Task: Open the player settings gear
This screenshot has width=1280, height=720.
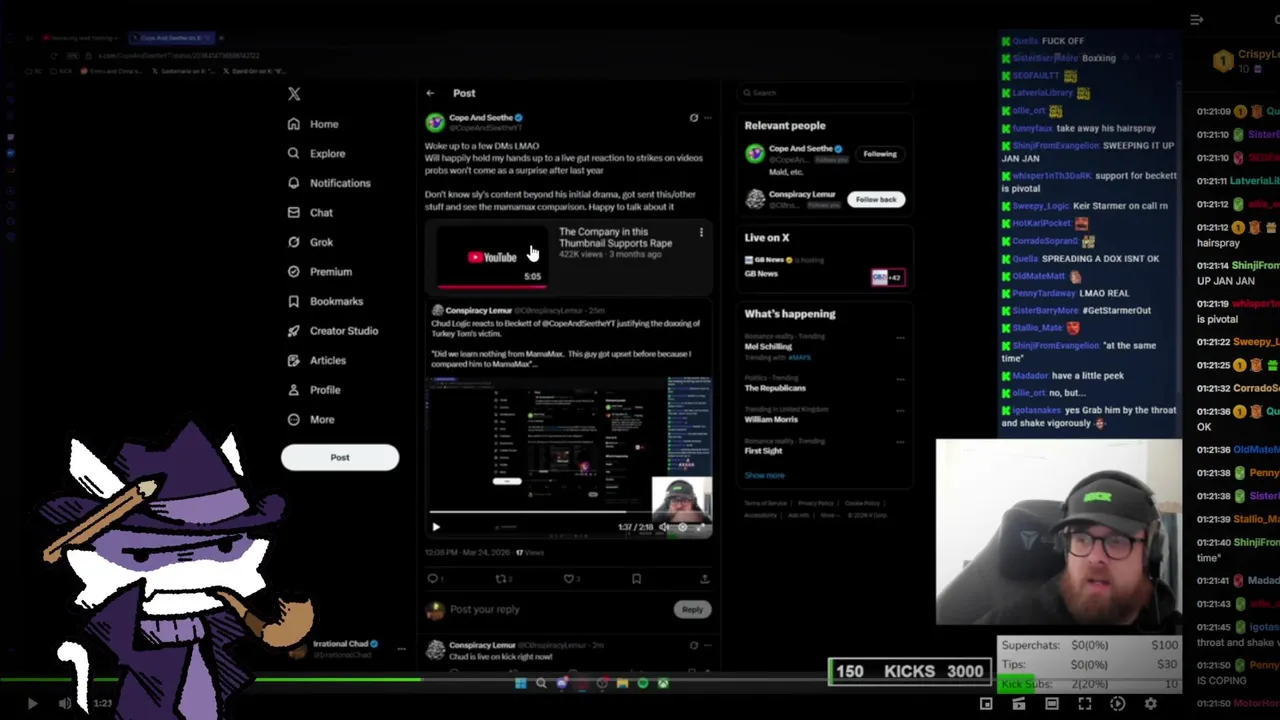Action: [x=1151, y=704]
